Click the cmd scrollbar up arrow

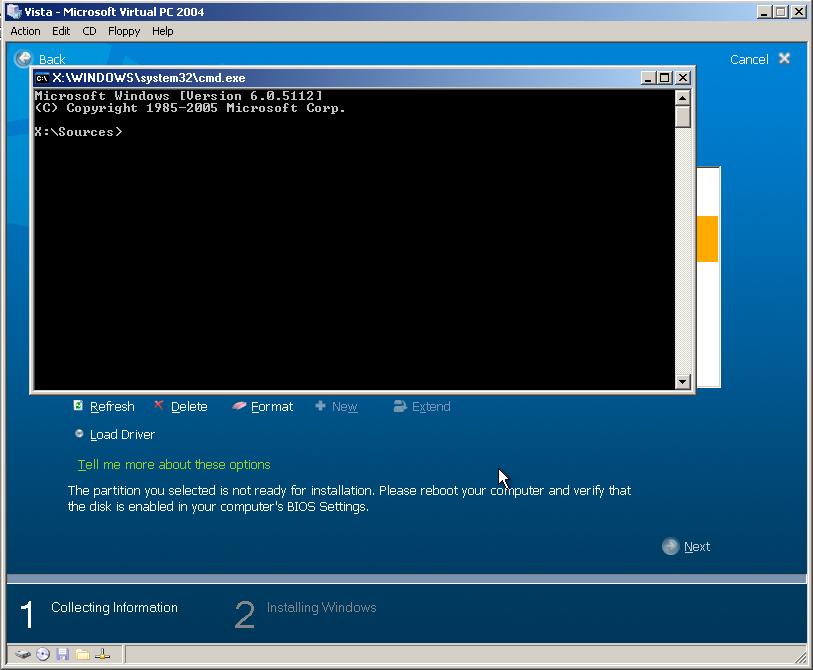click(682, 97)
